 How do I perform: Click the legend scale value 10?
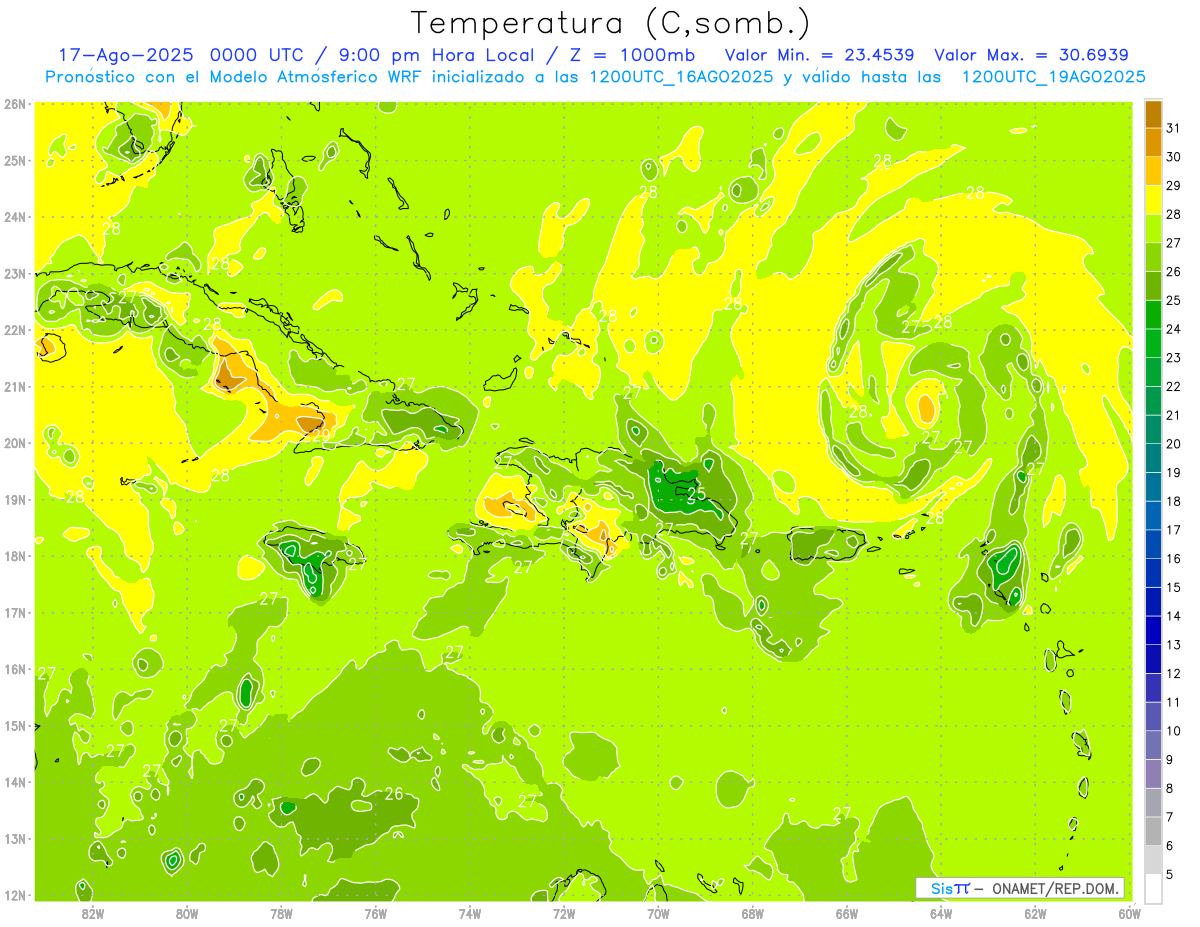tap(1173, 731)
